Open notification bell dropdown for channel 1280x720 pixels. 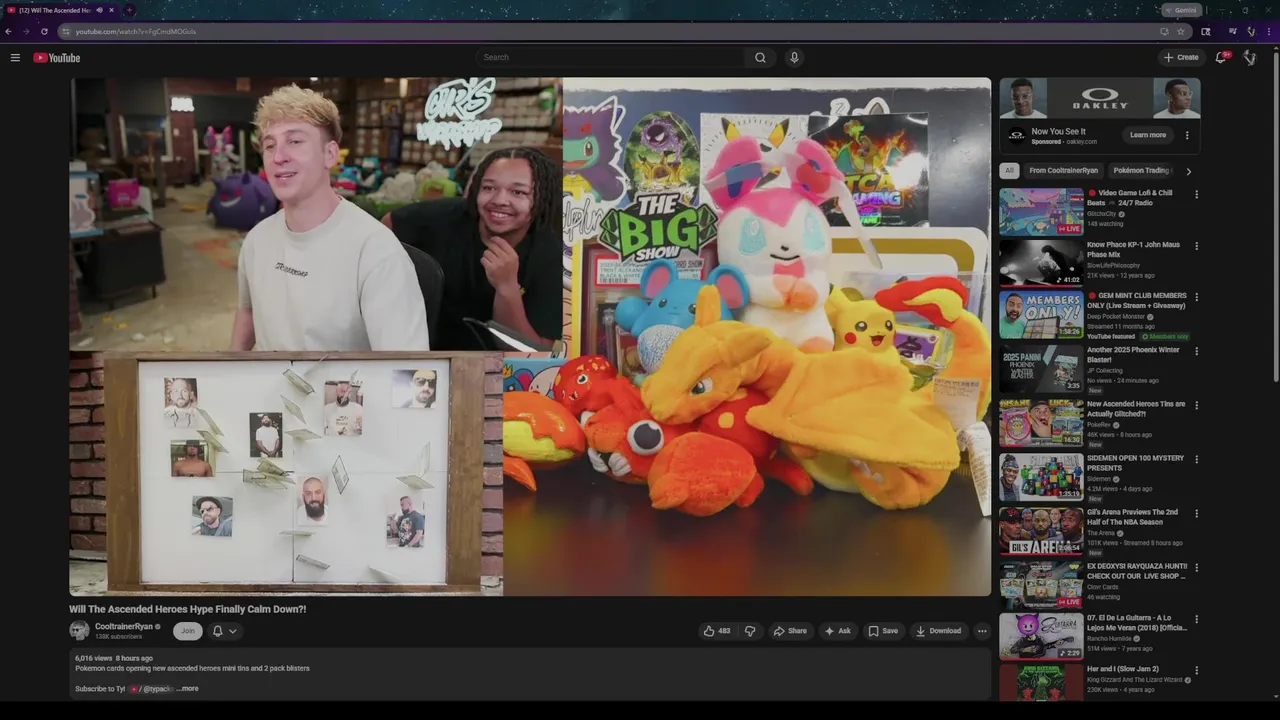[x=224, y=631]
